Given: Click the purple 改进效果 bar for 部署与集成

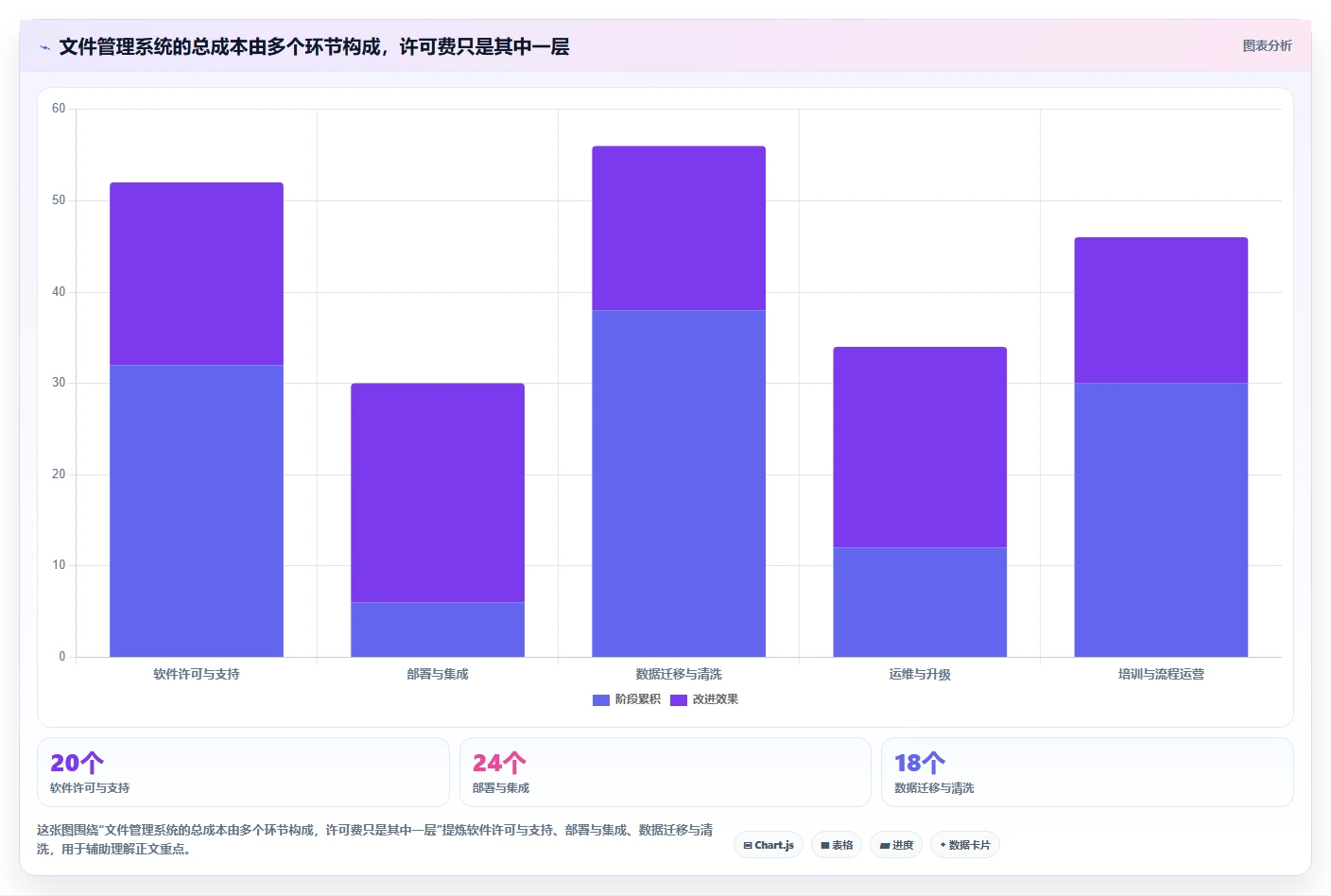Looking at the screenshot, I should (x=438, y=492).
